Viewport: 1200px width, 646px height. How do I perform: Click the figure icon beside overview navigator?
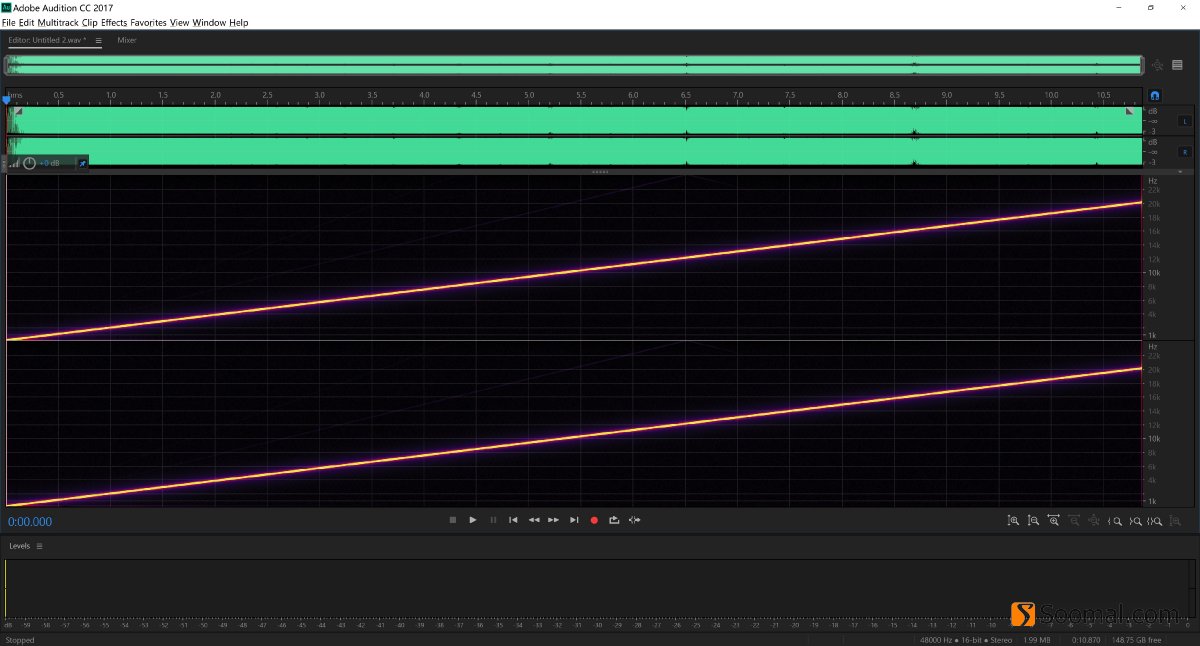pyautogui.click(x=1158, y=65)
